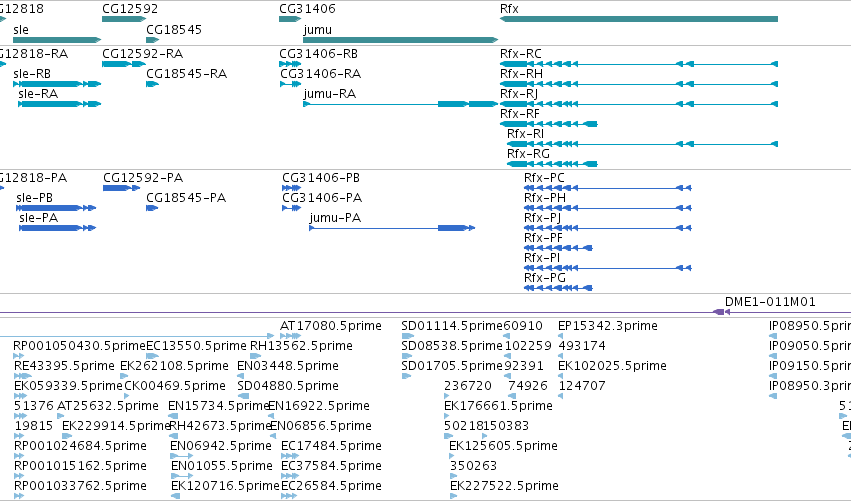The width and height of the screenshot is (851, 501).
Task: Click the jumu-PA protein label
Action: coord(335,218)
